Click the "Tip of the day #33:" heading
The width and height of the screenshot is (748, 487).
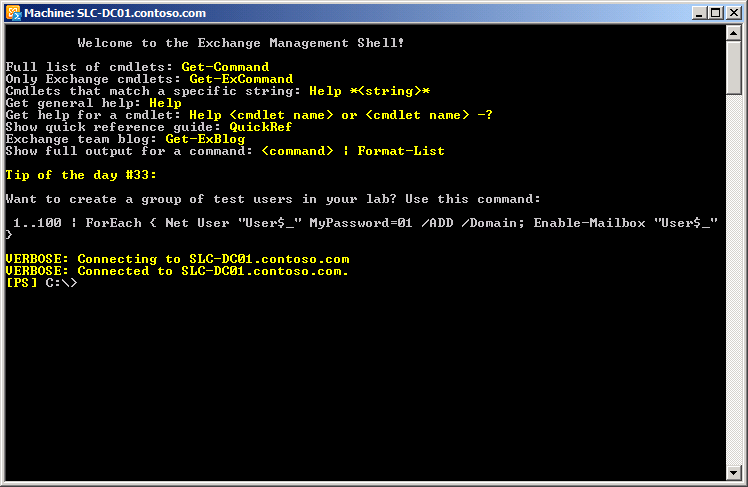coord(75,175)
